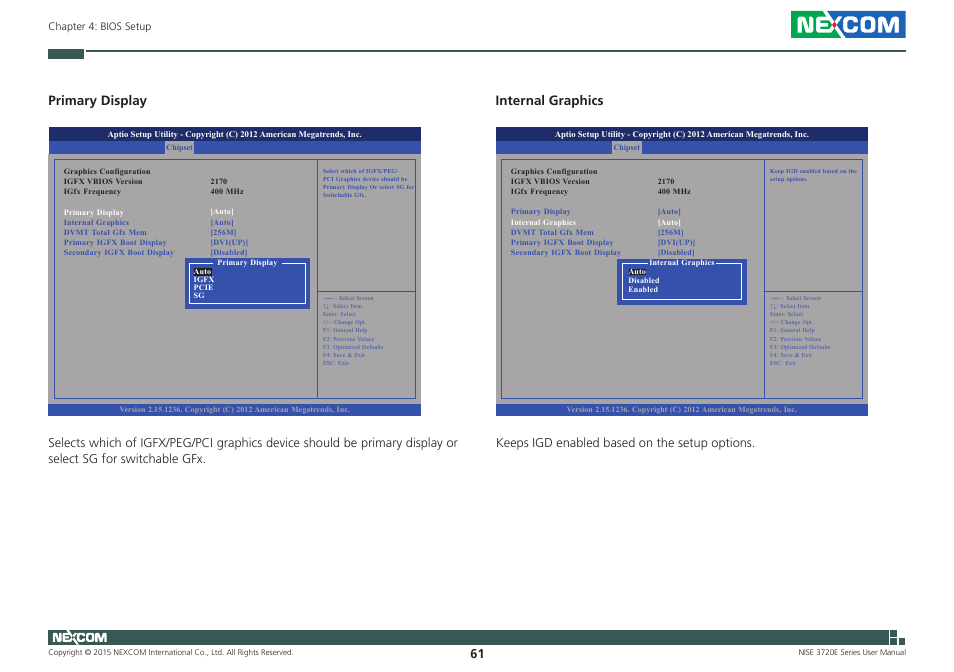Viewport: 954px width, 672px height.
Task: Choose PCIE in the Primary Display popup
Action: coord(203,287)
